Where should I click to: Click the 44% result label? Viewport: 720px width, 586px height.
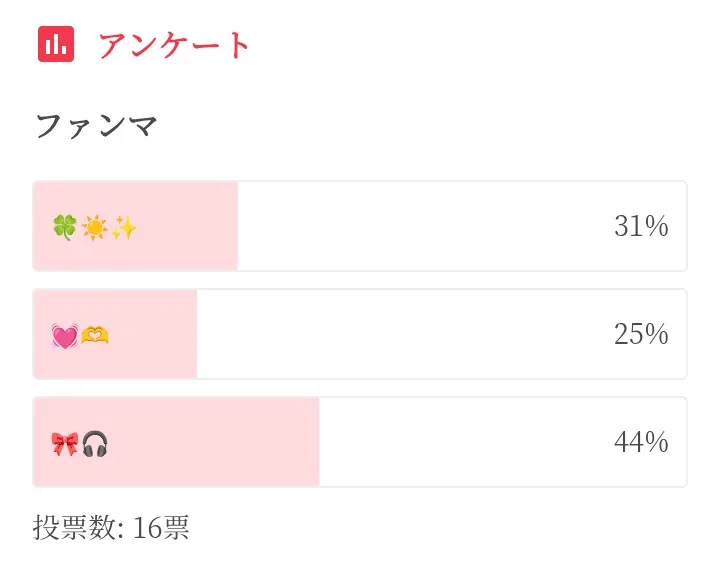(x=641, y=442)
